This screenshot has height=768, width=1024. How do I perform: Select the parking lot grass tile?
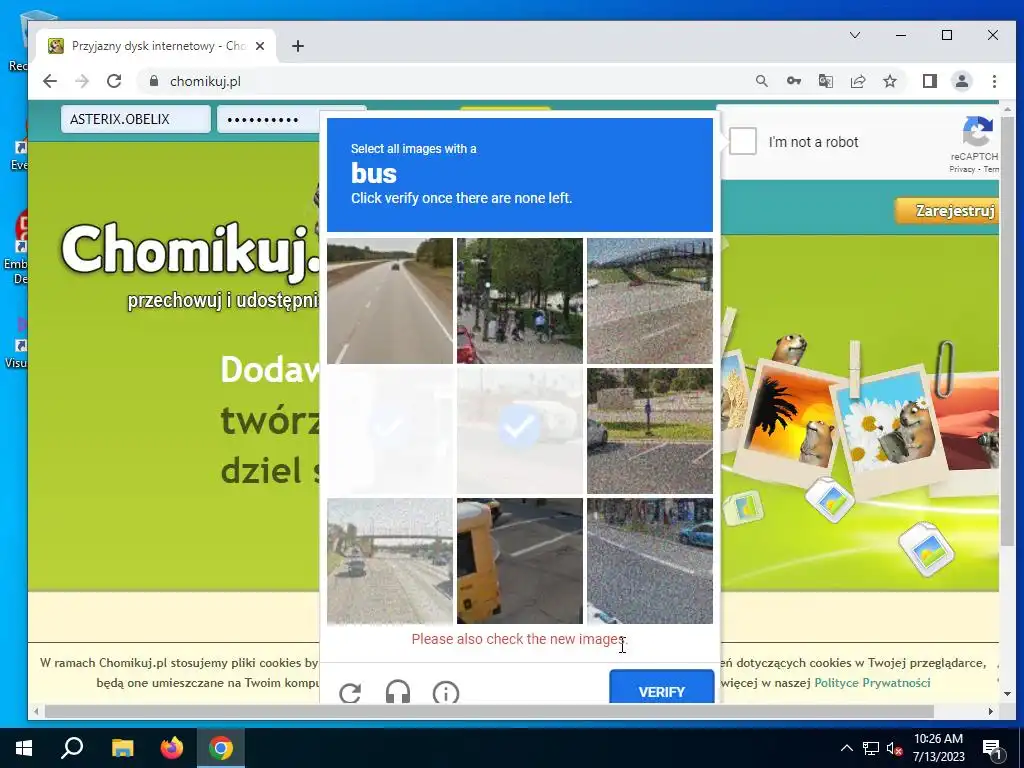tap(650, 430)
